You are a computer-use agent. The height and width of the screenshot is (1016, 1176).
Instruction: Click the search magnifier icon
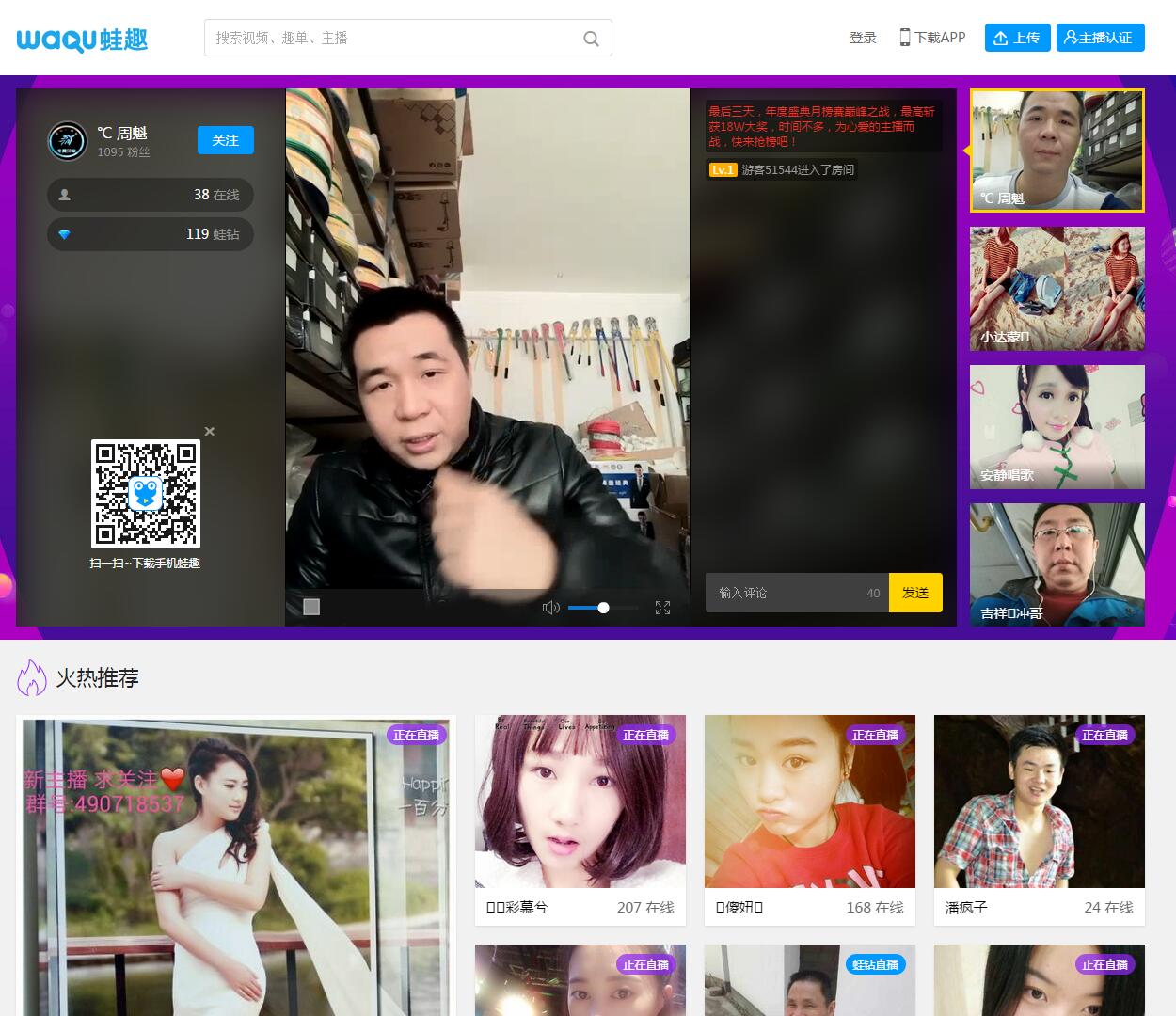tap(591, 39)
